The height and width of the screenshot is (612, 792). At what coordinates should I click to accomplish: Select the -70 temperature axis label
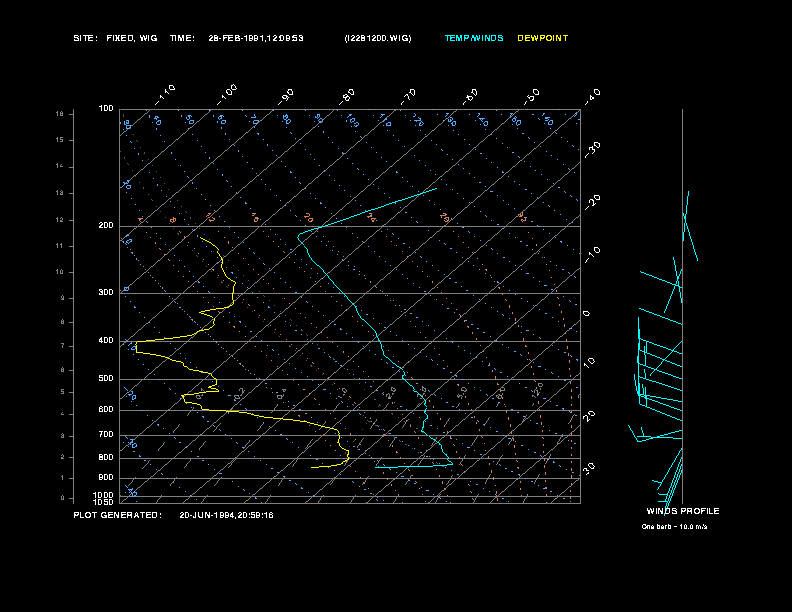[x=408, y=97]
